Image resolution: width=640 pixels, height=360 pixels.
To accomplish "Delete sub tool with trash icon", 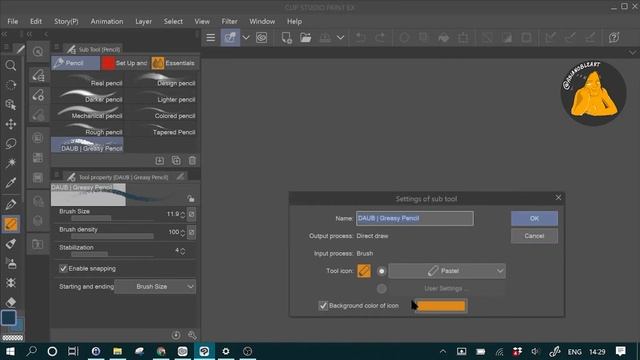I will [192, 160].
